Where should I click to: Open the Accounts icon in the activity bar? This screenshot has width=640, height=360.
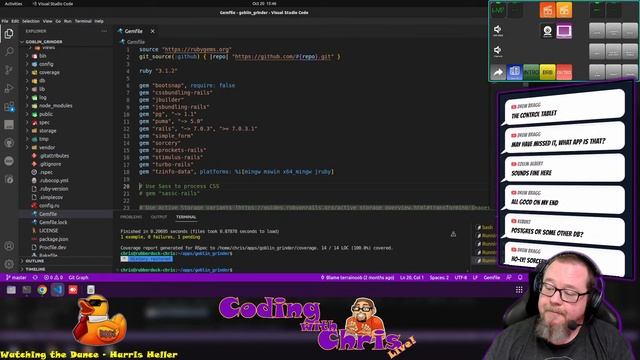click(x=9, y=246)
